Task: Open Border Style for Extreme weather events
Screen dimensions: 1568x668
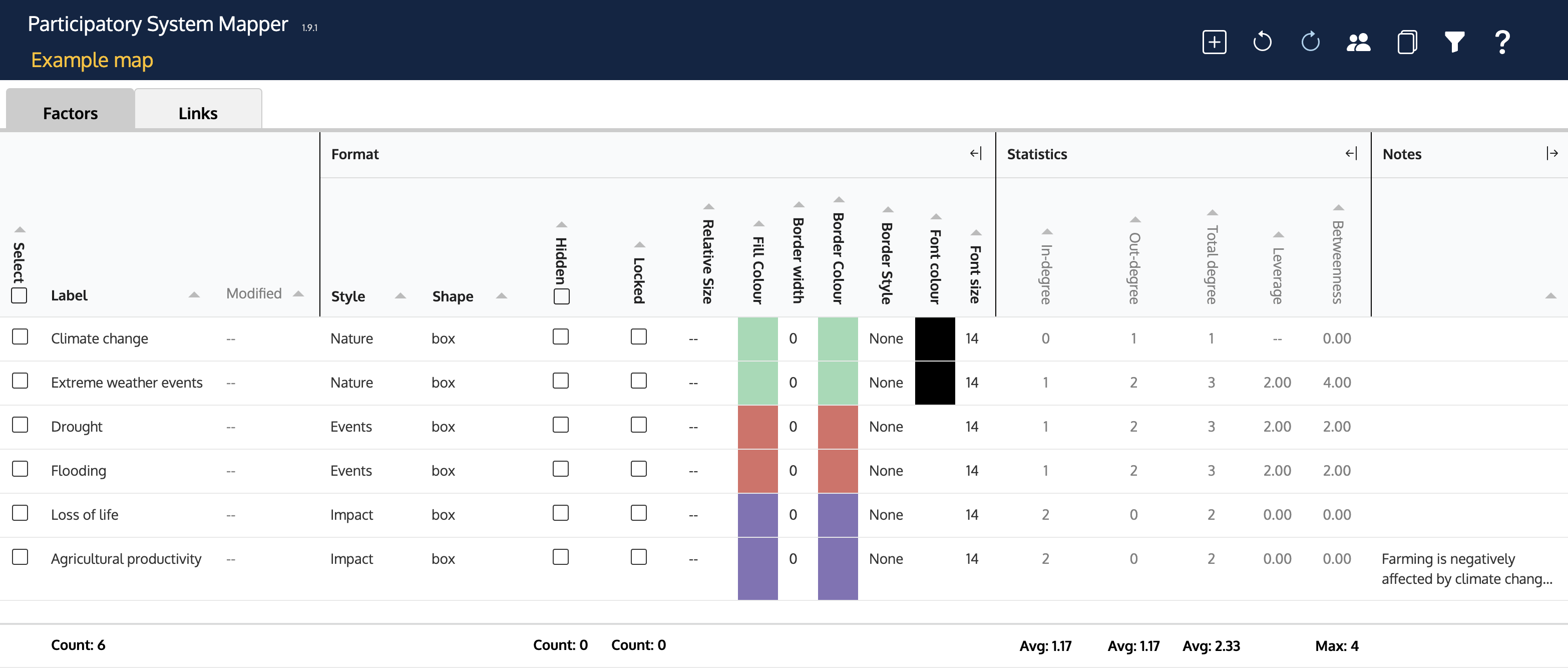Action: click(886, 383)
